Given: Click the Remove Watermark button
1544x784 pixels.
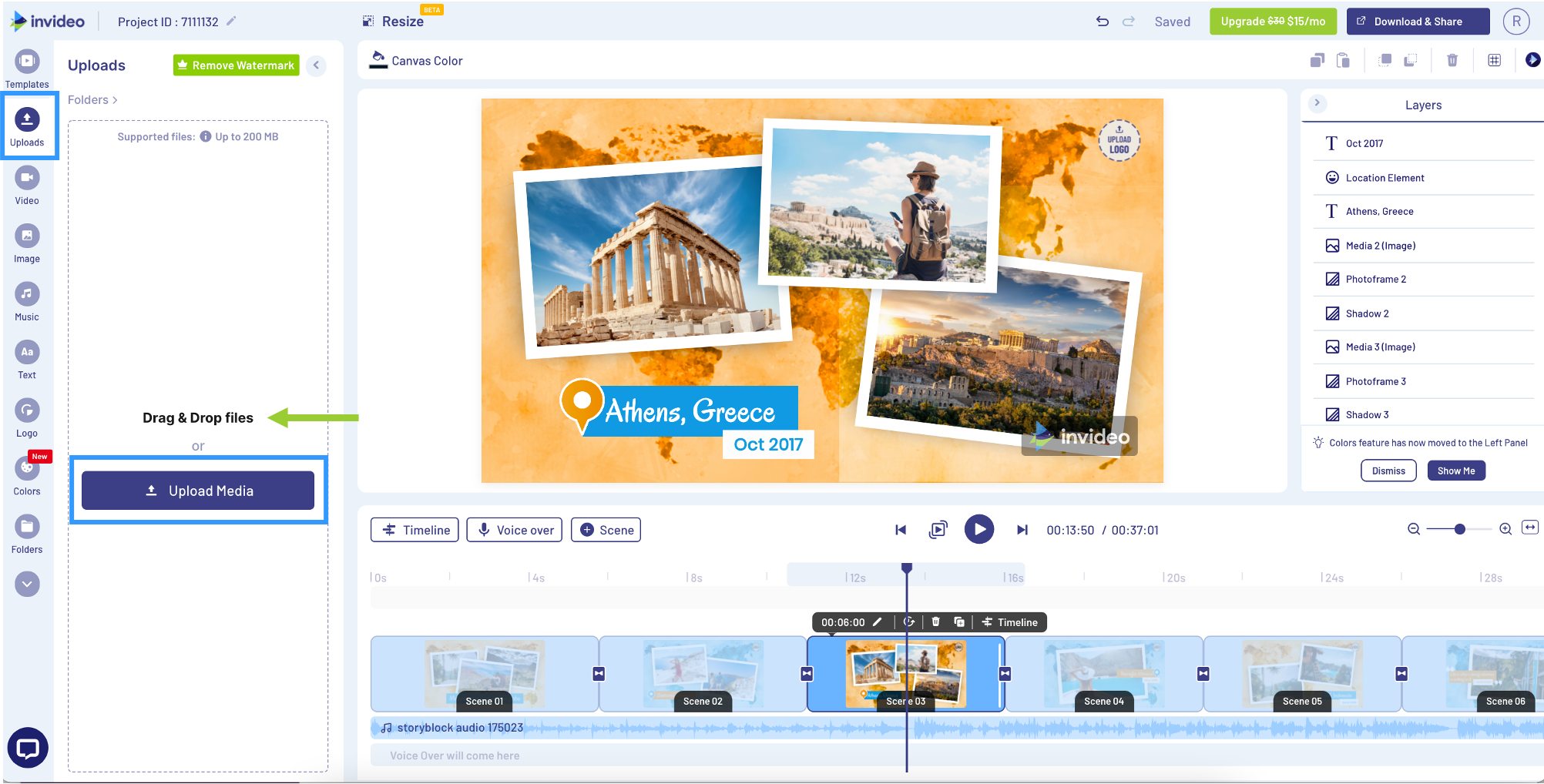Looking at the screenshot, I should (236, 65).
